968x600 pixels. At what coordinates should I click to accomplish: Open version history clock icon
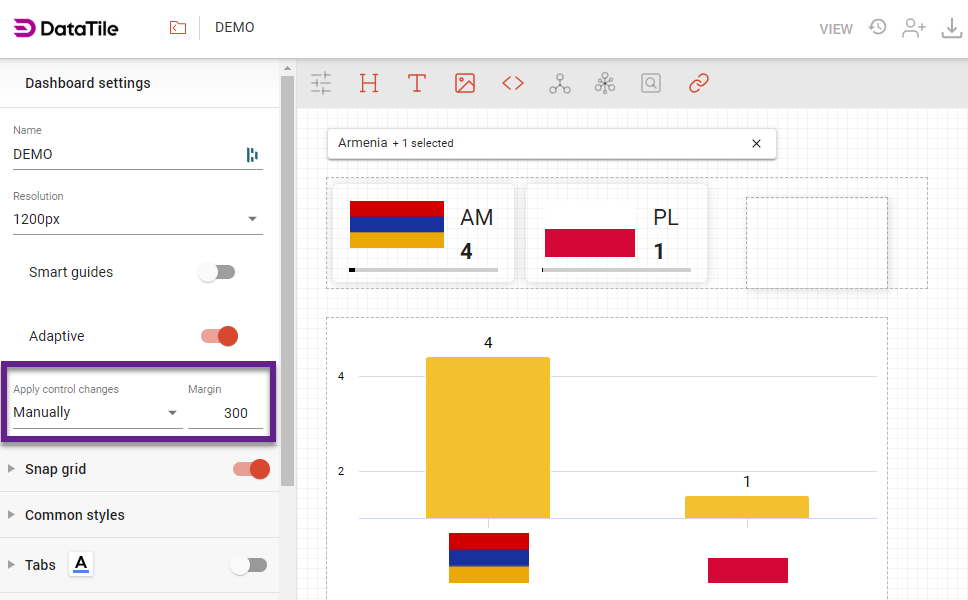(877, 27)
